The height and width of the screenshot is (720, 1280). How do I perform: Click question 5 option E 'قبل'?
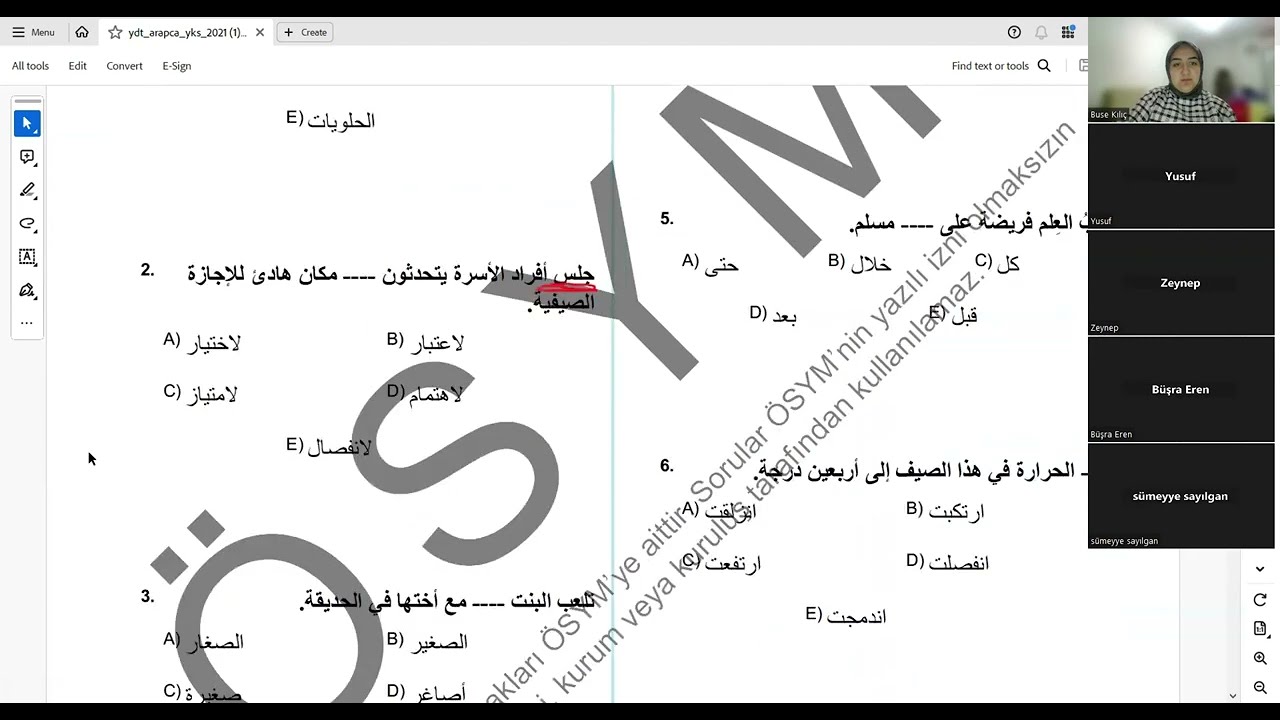click(x=953, y=315)
